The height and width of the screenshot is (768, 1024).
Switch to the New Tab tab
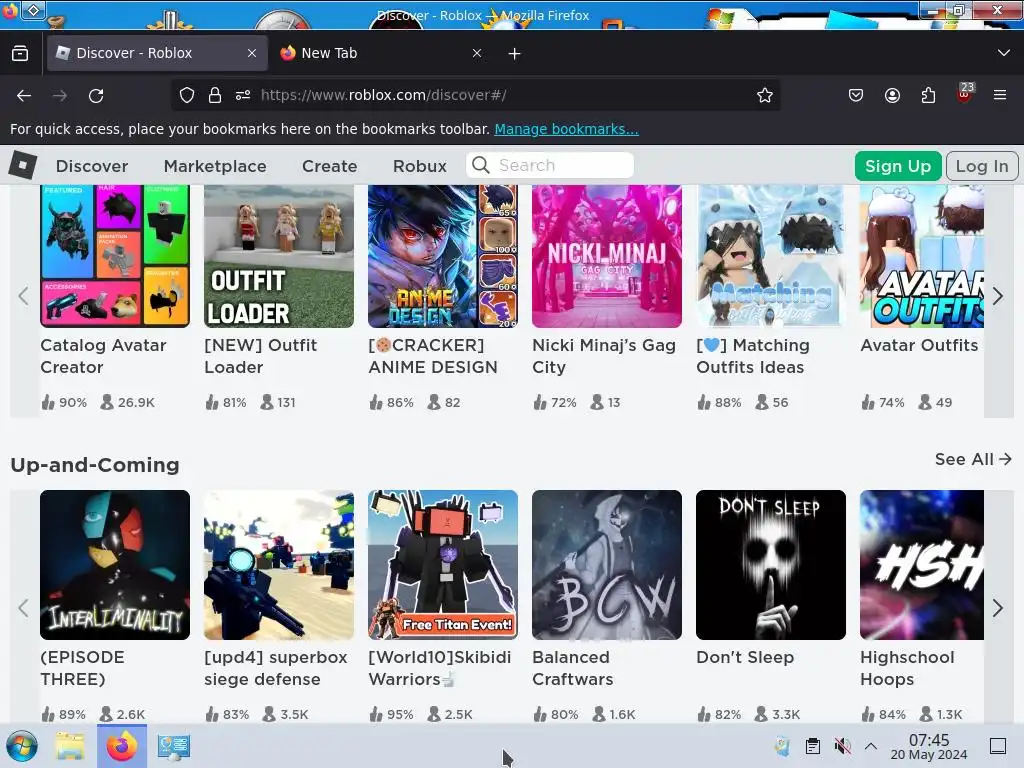pyautogui.click(x=381, y=53)
